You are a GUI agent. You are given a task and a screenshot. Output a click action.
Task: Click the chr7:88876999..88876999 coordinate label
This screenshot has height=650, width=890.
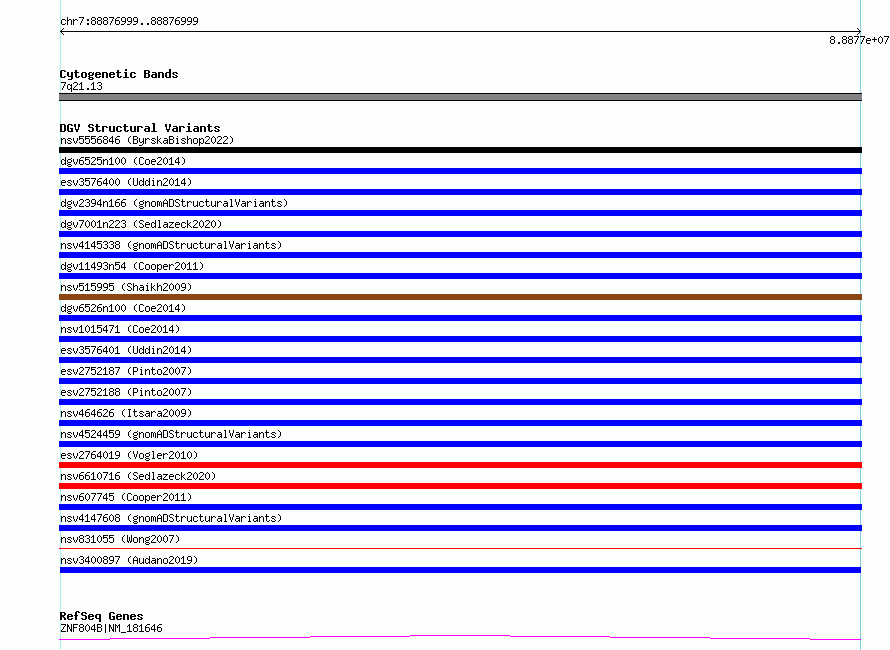tap(129, 21)
